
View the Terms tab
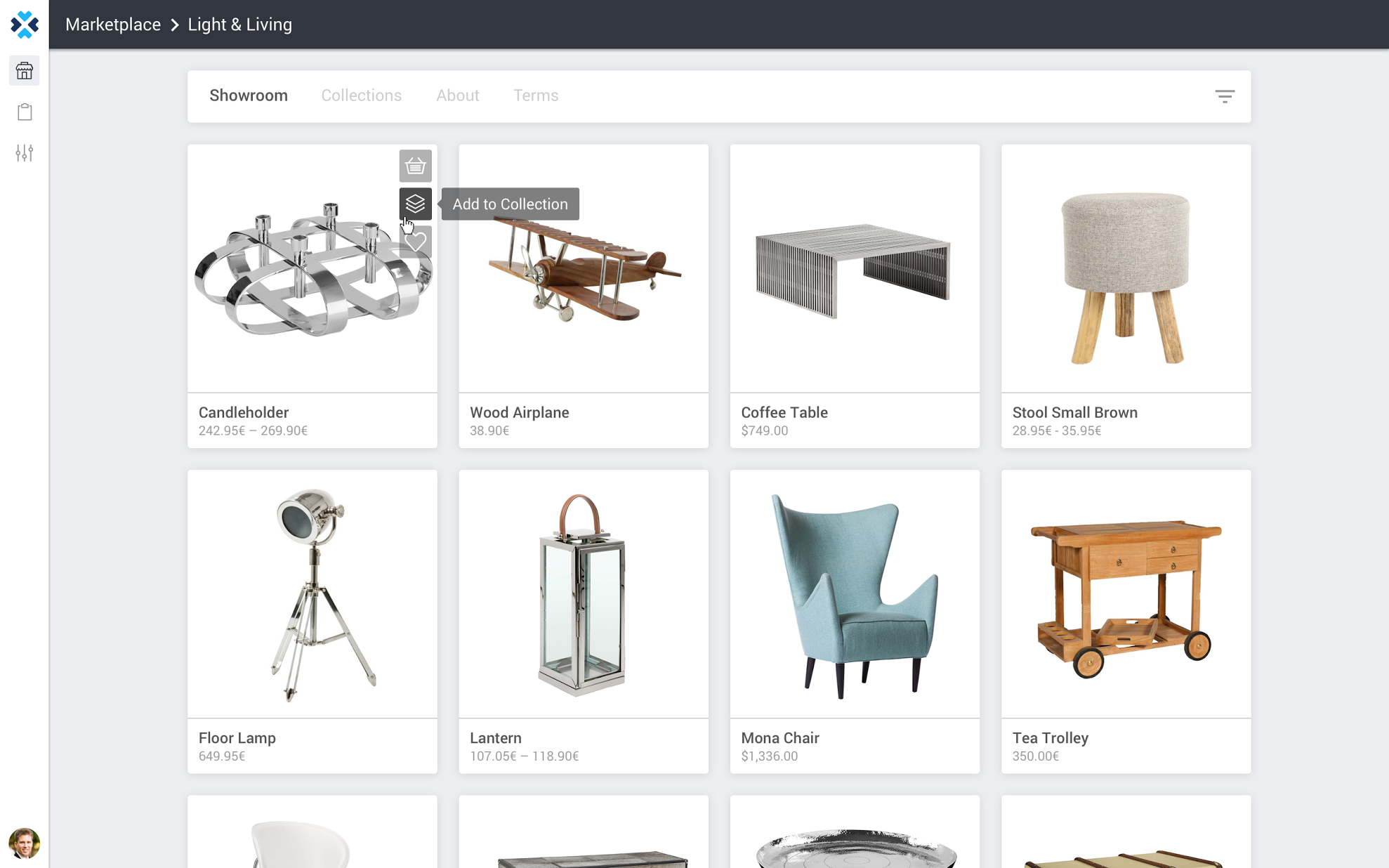[536, 96]
